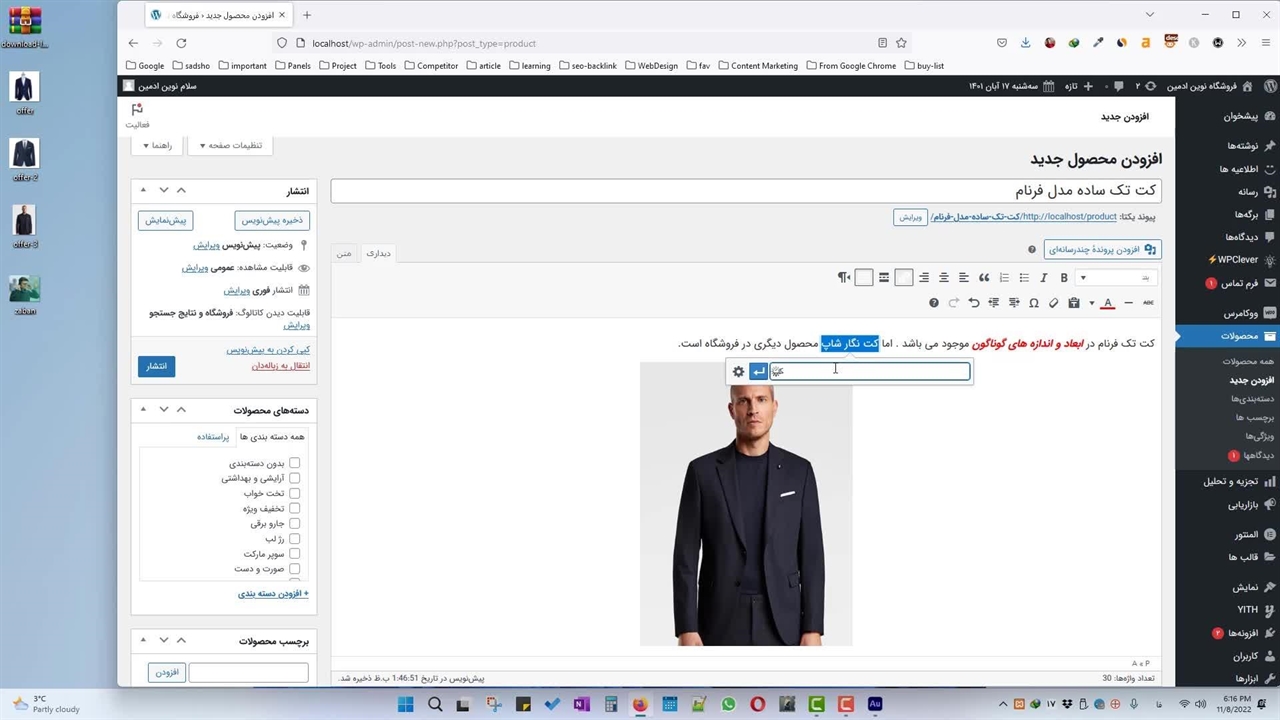Screen dimensions: 1280x720
Task: Click the undo arrow in the editor toolbar
Action: point(974,303)
